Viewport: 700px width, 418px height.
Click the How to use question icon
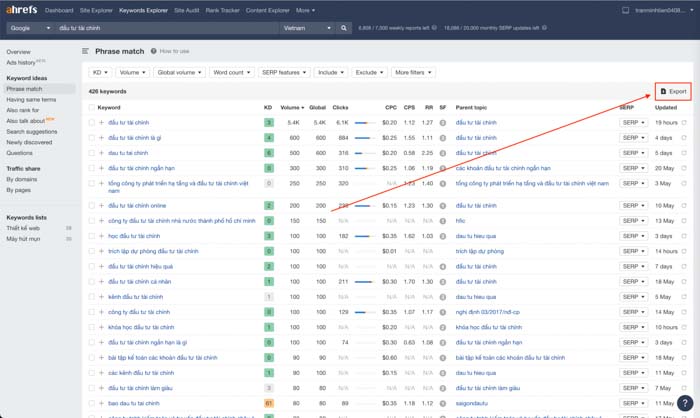point(154,51)
